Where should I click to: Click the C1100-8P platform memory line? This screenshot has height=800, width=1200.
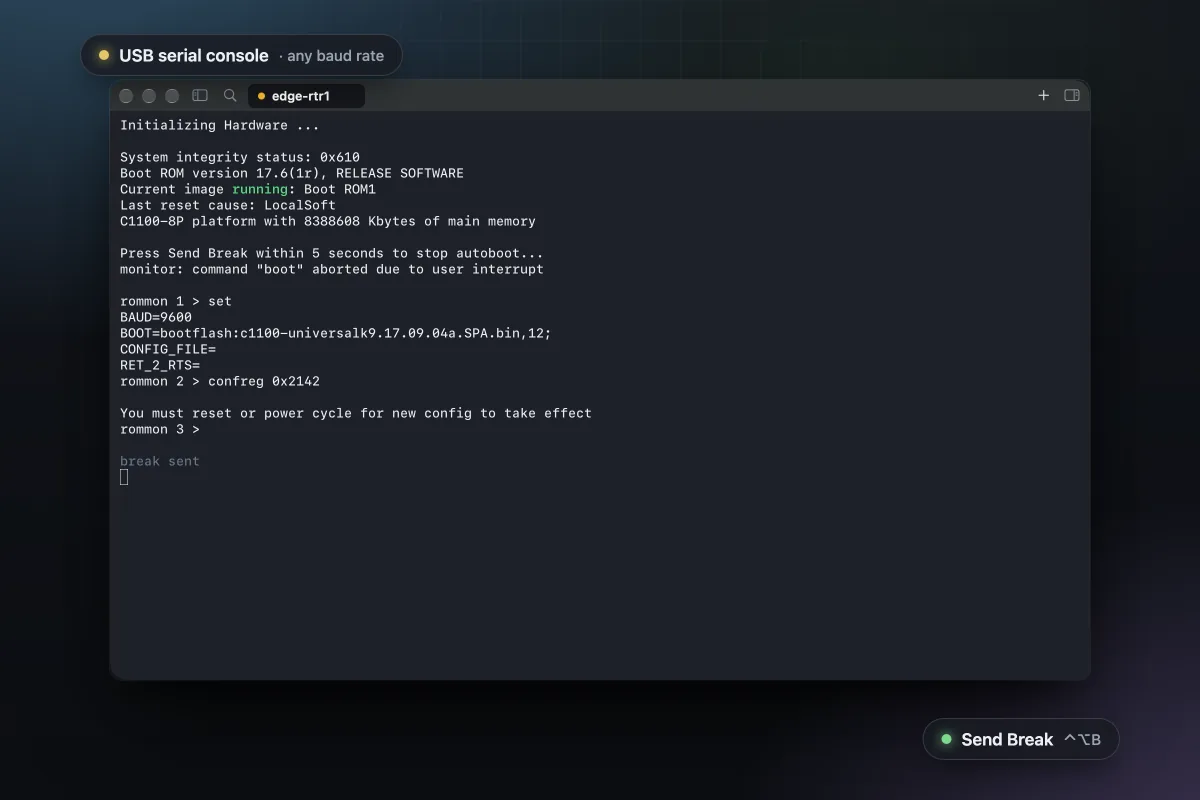click(x=328, y=221)
